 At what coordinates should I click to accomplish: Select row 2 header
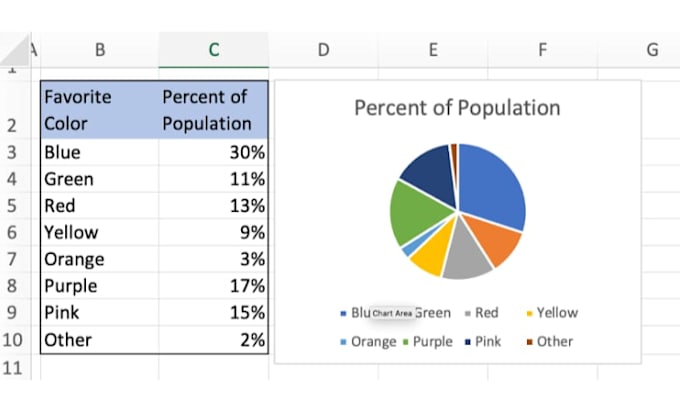(15, 109)
